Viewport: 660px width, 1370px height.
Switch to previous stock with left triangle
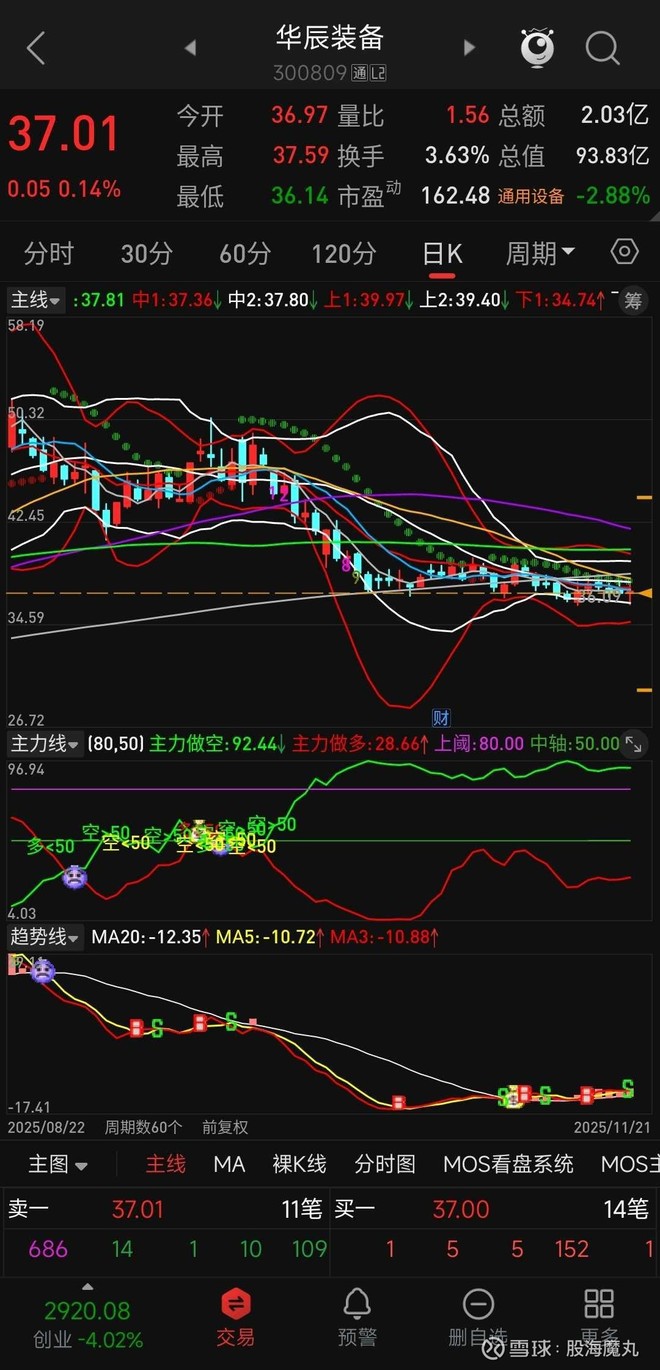point(190,47)
